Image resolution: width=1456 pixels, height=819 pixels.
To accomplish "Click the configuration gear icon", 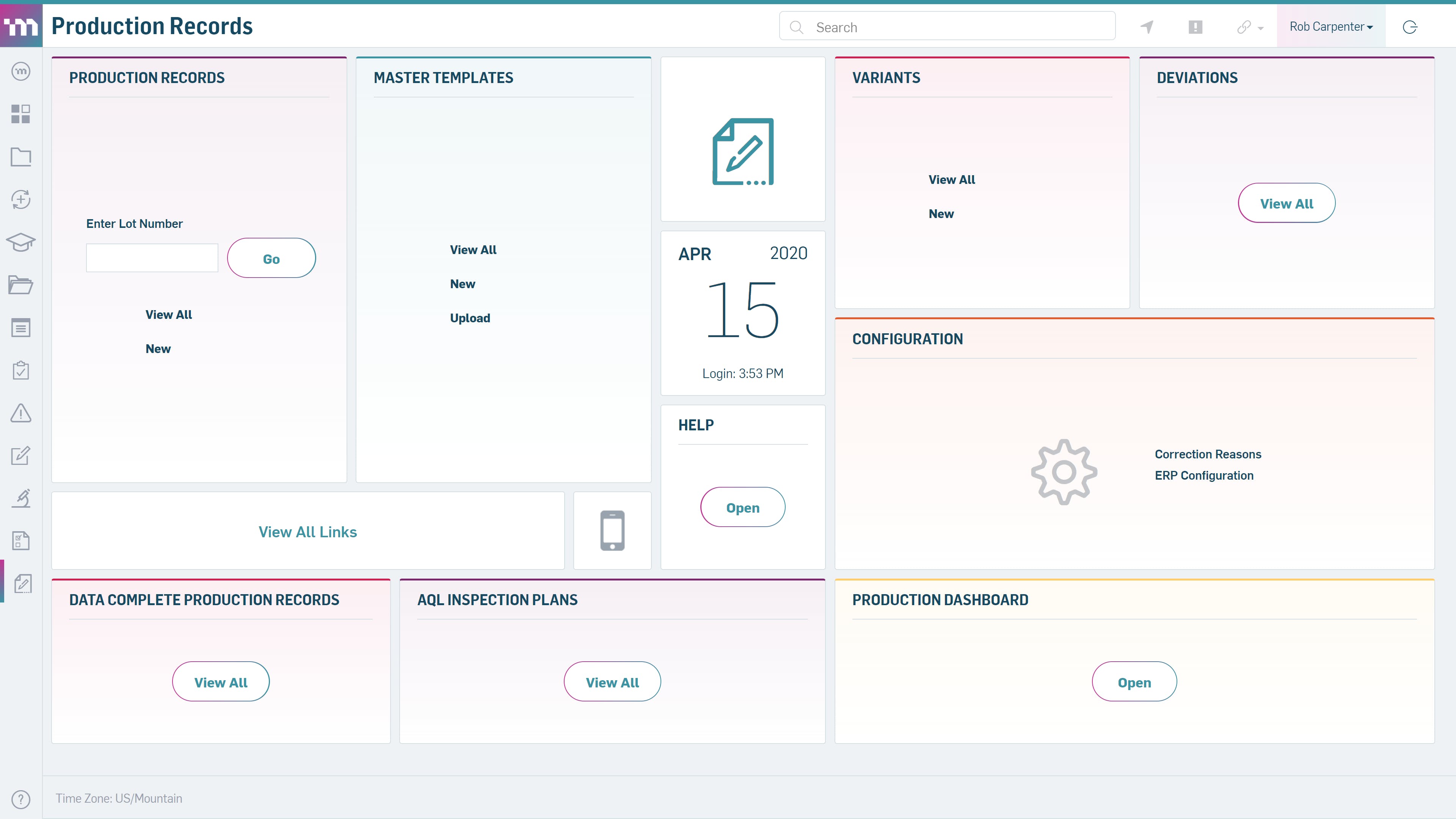I will (1064, 472).
